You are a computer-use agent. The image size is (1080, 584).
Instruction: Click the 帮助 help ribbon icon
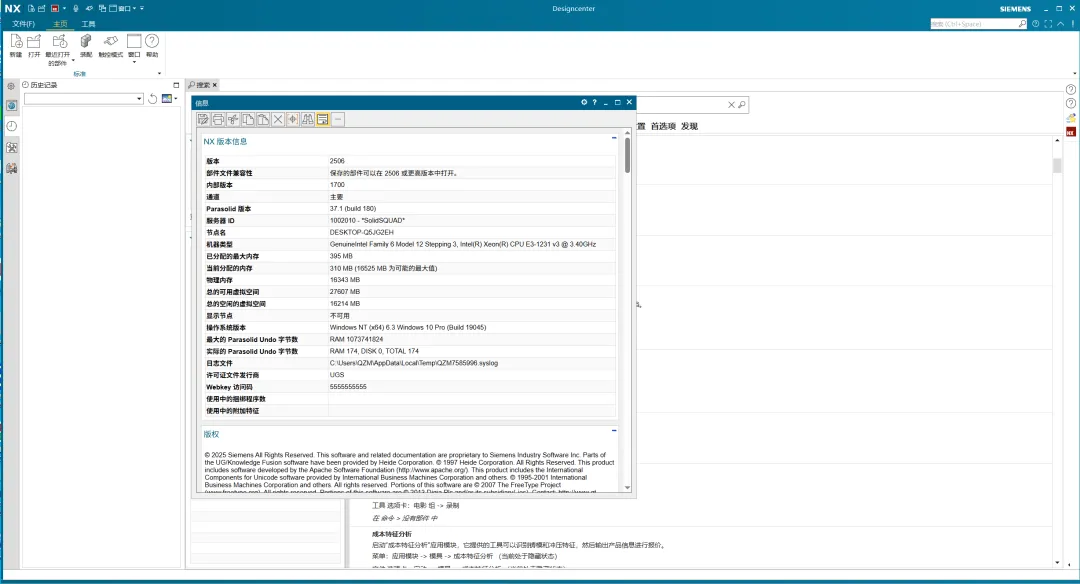(152, 42)
